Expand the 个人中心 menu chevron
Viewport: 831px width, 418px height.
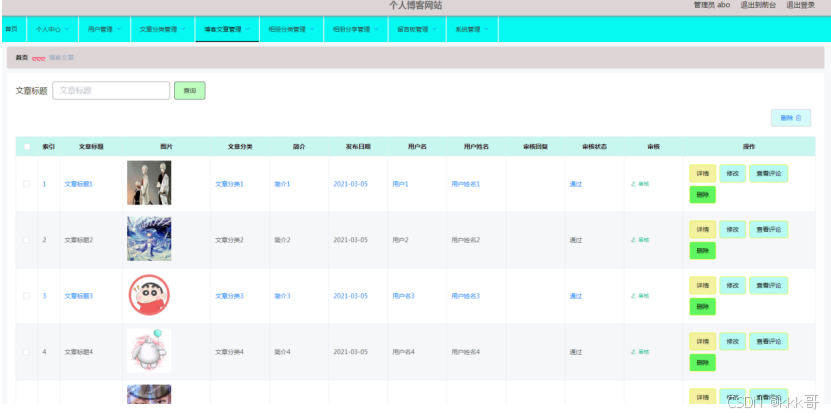coord(67,29)
